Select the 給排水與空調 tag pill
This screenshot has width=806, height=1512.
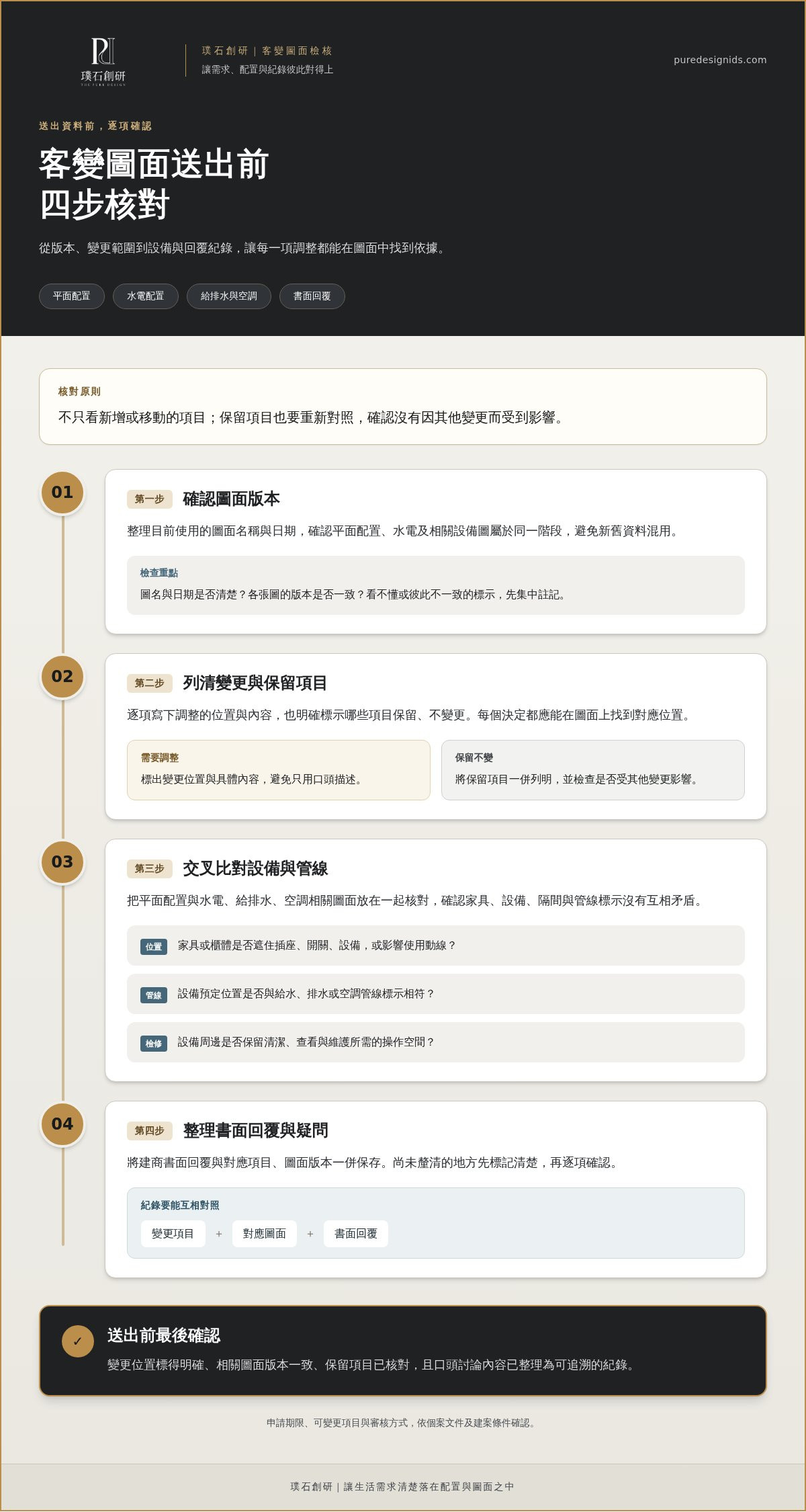coord(229,296)
